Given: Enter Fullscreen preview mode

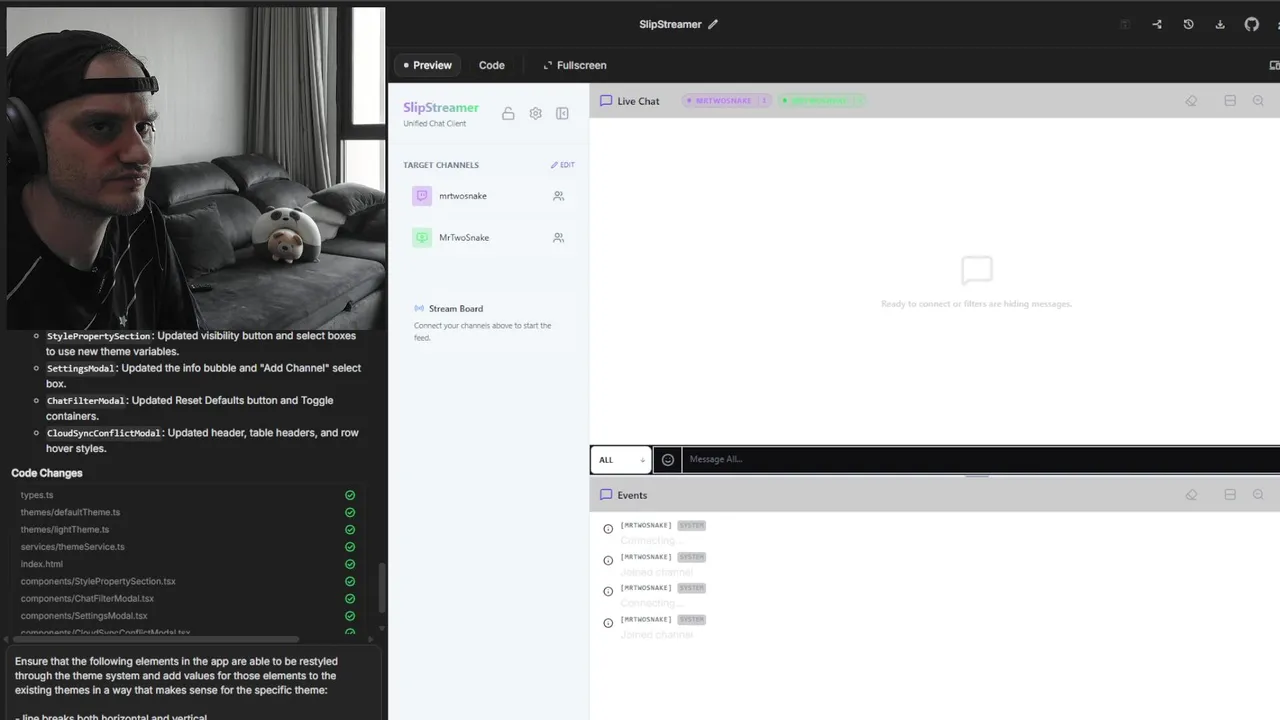Looking at the screenshot, I should coord(575,65).
